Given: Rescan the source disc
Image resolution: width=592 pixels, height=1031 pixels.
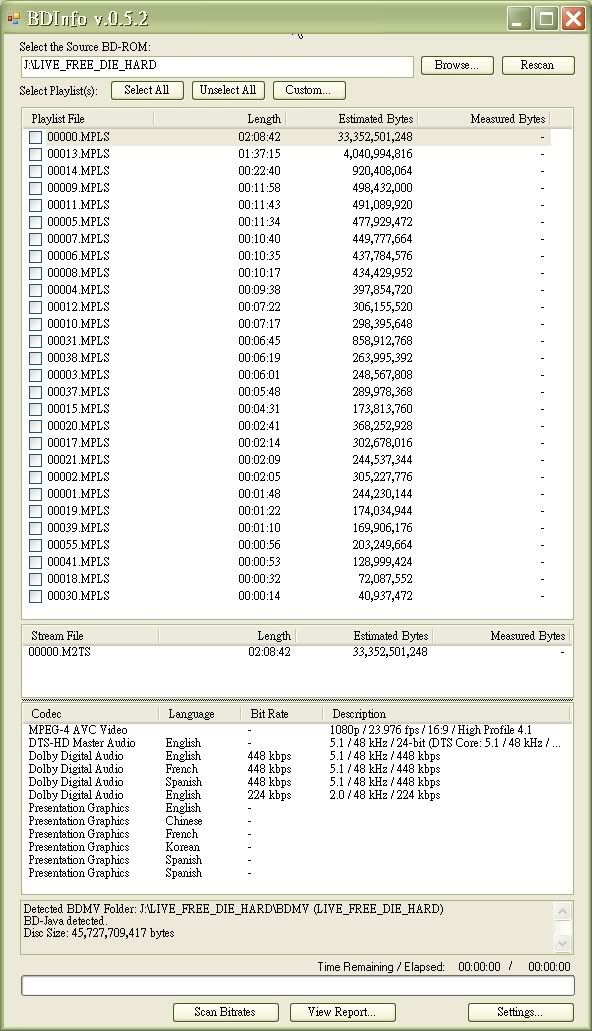Looking at the screenshot, I should coord(537,65).
